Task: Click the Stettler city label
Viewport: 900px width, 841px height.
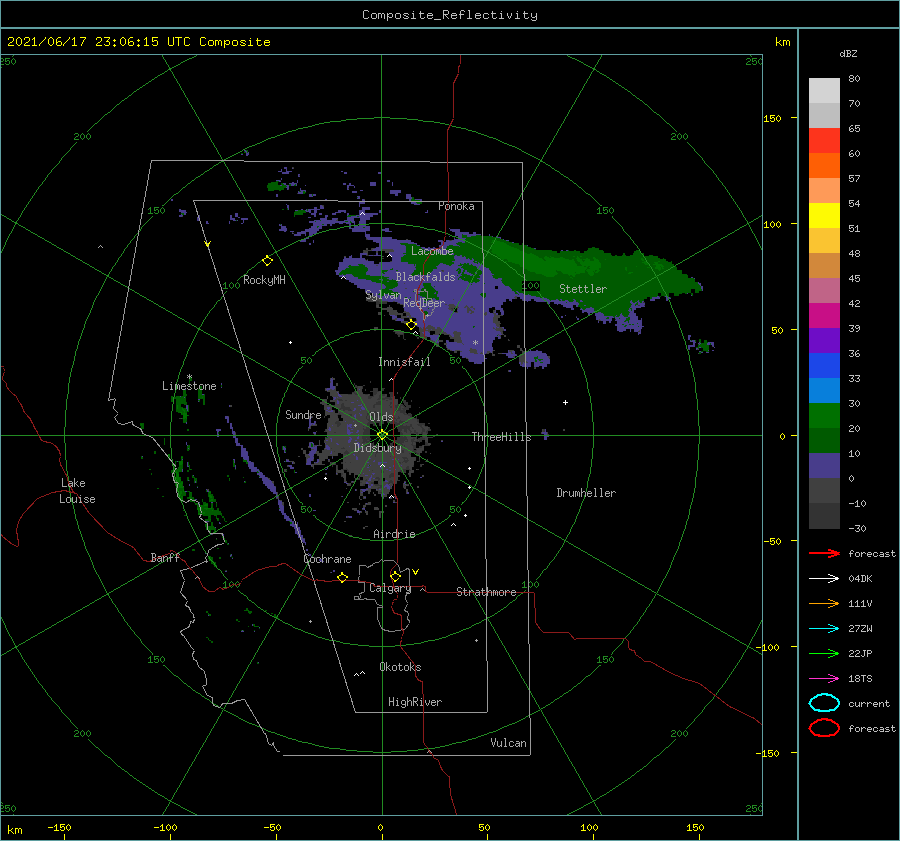Action: (x=583, y=289)
